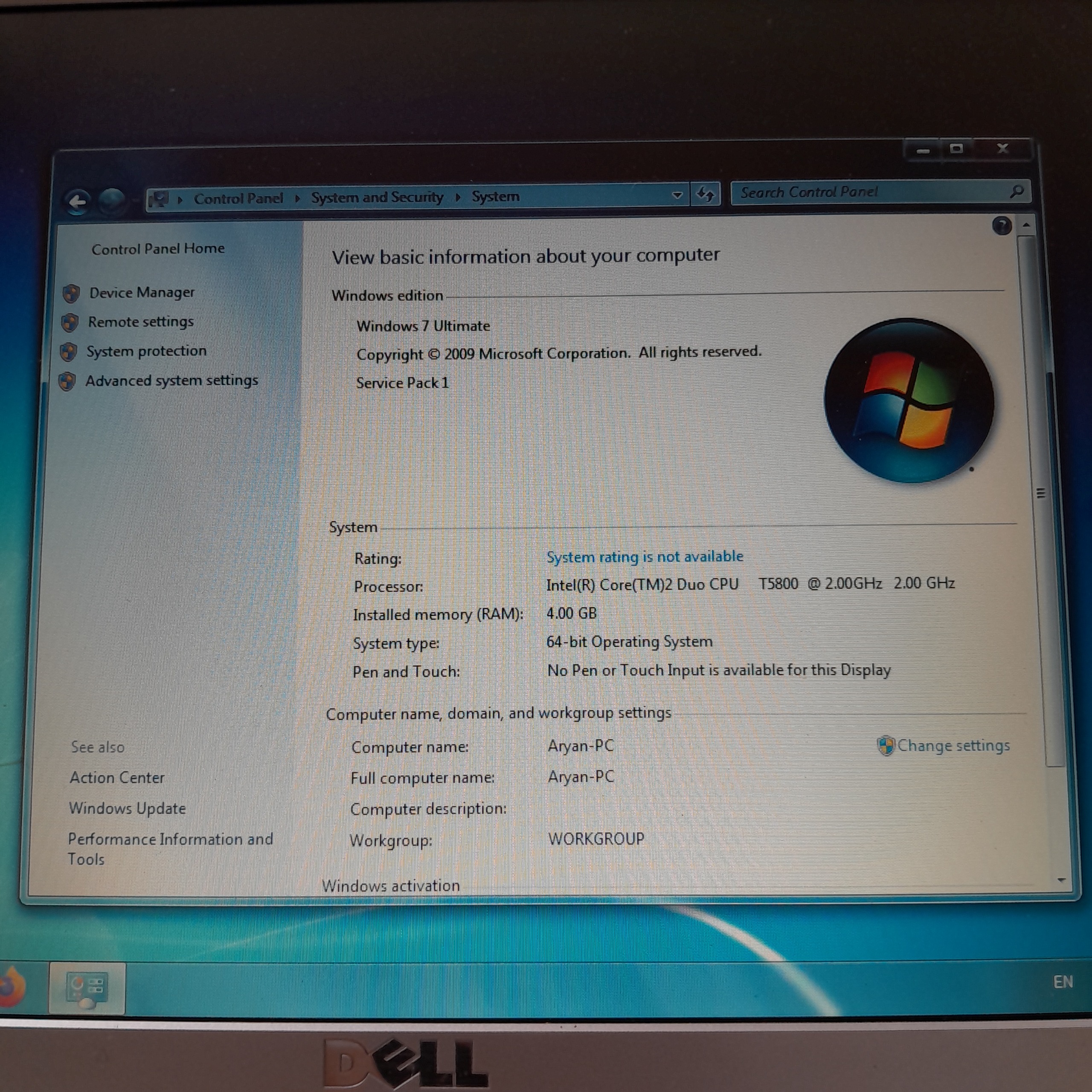
Task: Open Advanced system settings link
Action: [x=172, y=381]
